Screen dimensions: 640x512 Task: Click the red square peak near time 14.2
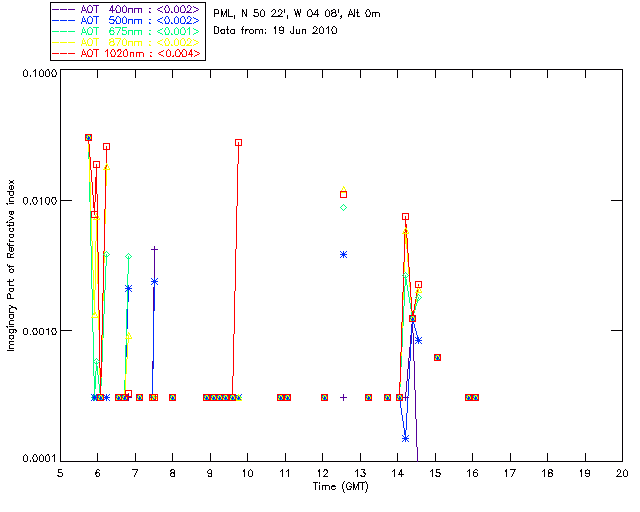point(405,217)
